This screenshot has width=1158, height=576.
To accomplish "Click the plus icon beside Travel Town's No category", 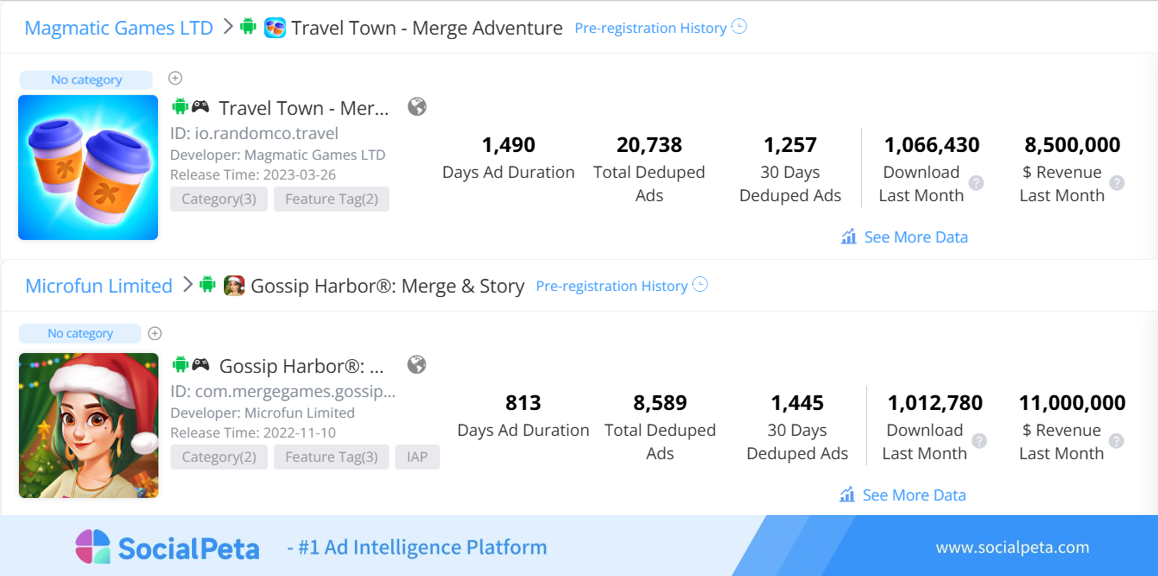I will (x=175, y=78).
